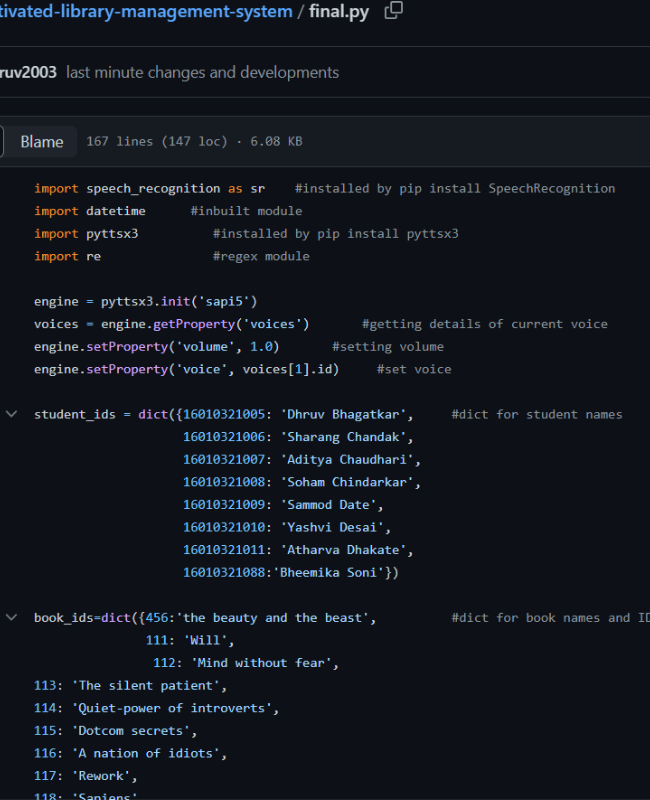Select the '167 lines (147 loc) · 6.08 KB' text
Image resolution: width=650 pixels, height=800 pixels.
tap(194, 141)
